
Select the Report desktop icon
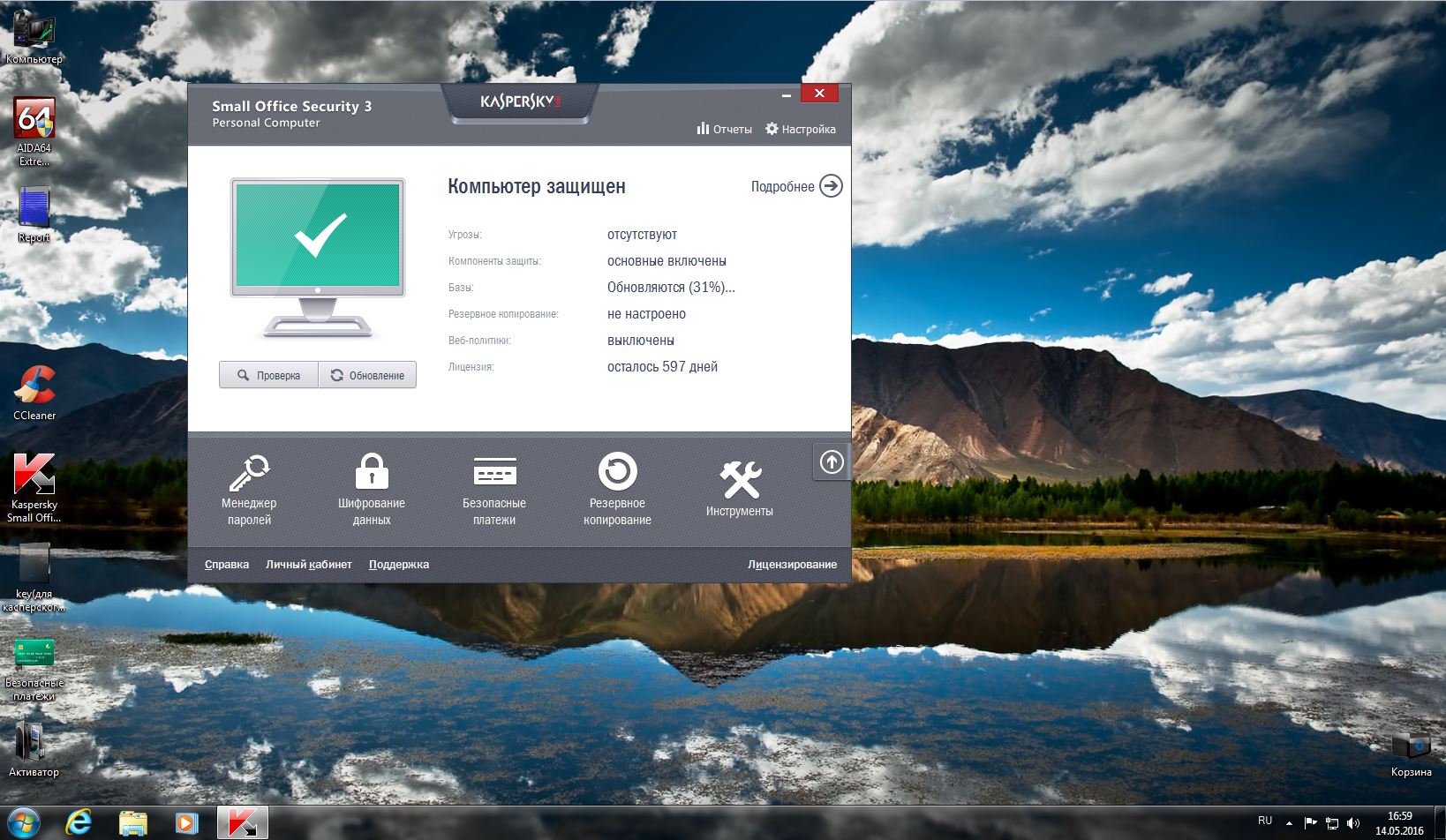click(x=34, y=214)
